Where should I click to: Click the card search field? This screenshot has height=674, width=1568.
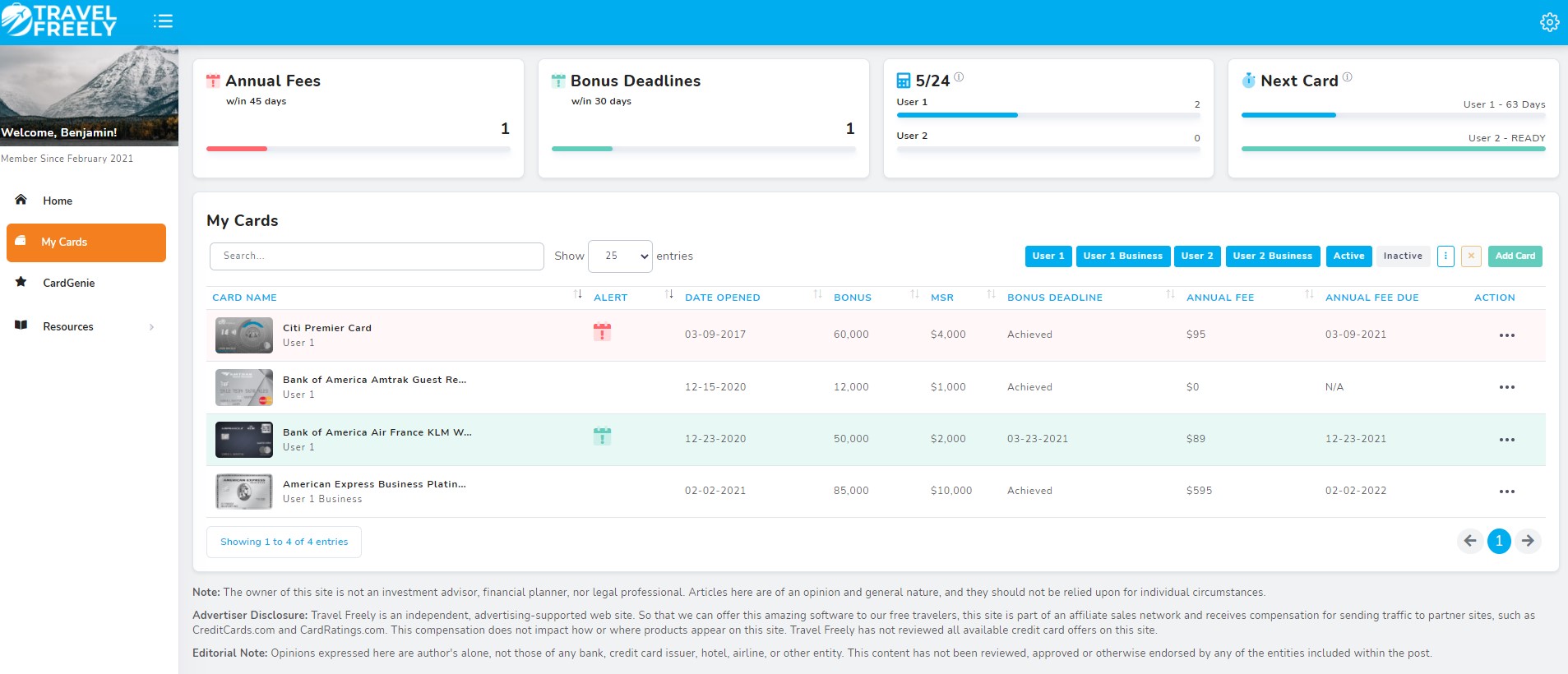point(377,256)
